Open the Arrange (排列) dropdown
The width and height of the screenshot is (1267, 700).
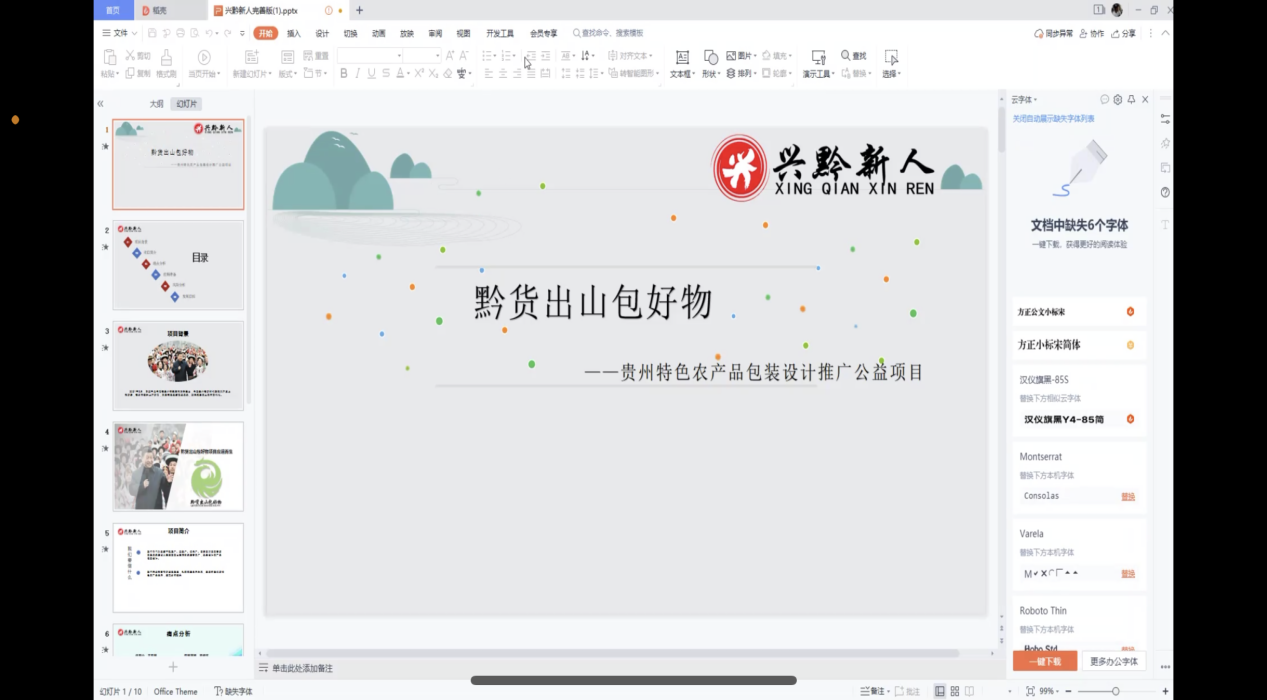pyautogui.click(x=741, y=73)
